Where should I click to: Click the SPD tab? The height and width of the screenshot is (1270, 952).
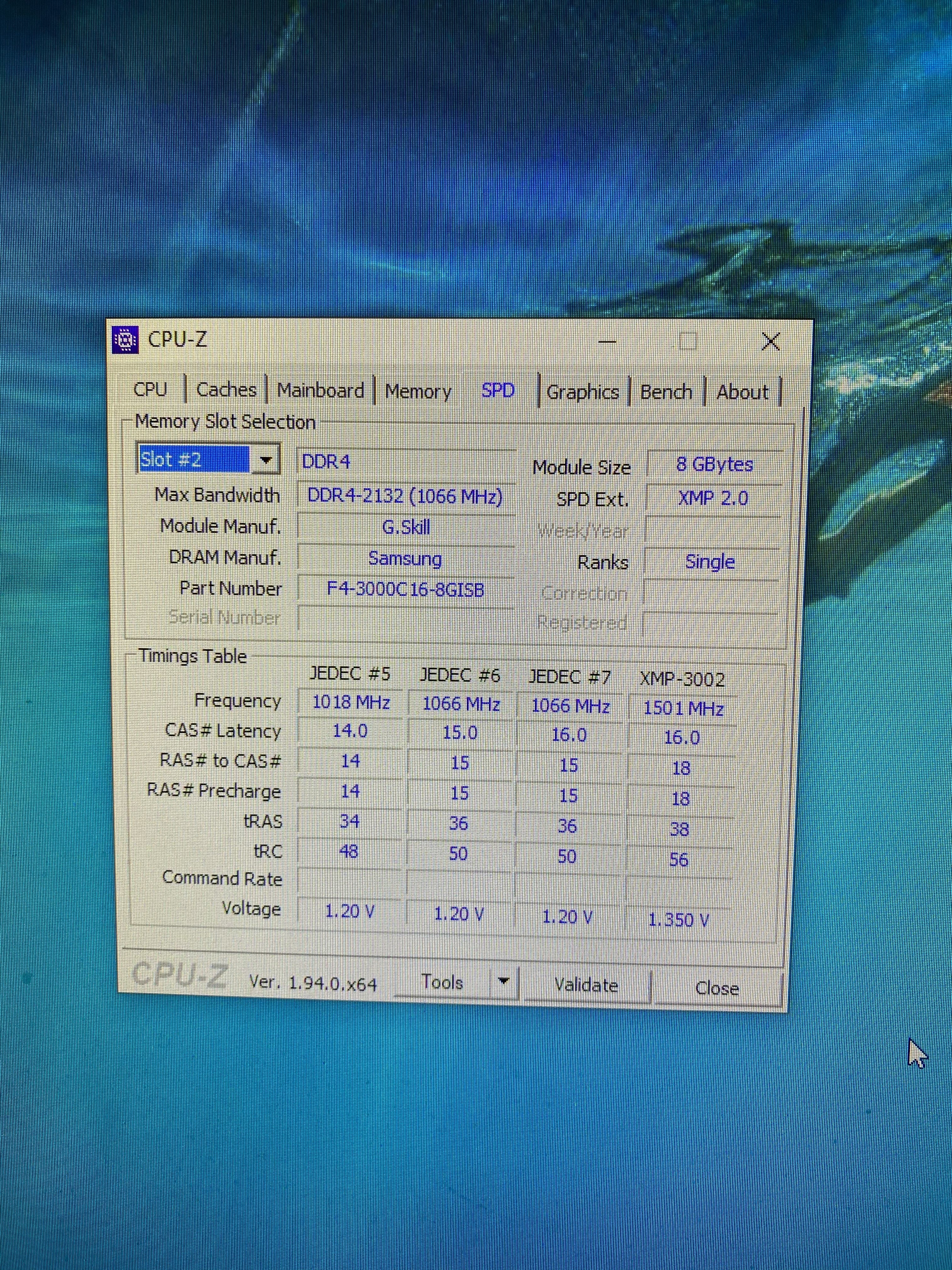497,390
